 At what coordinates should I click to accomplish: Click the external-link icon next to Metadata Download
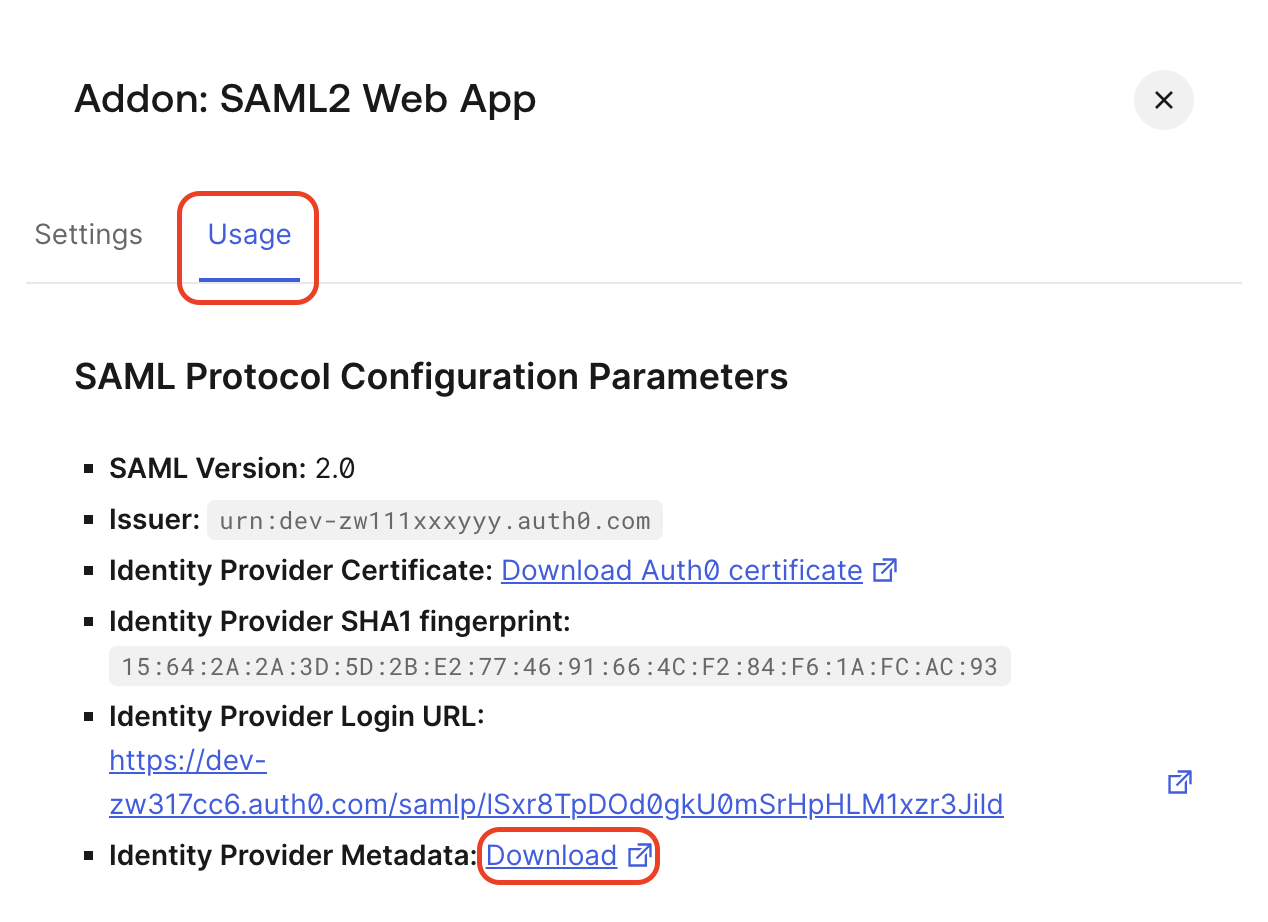pyautogui.click(x=638, y=856)
